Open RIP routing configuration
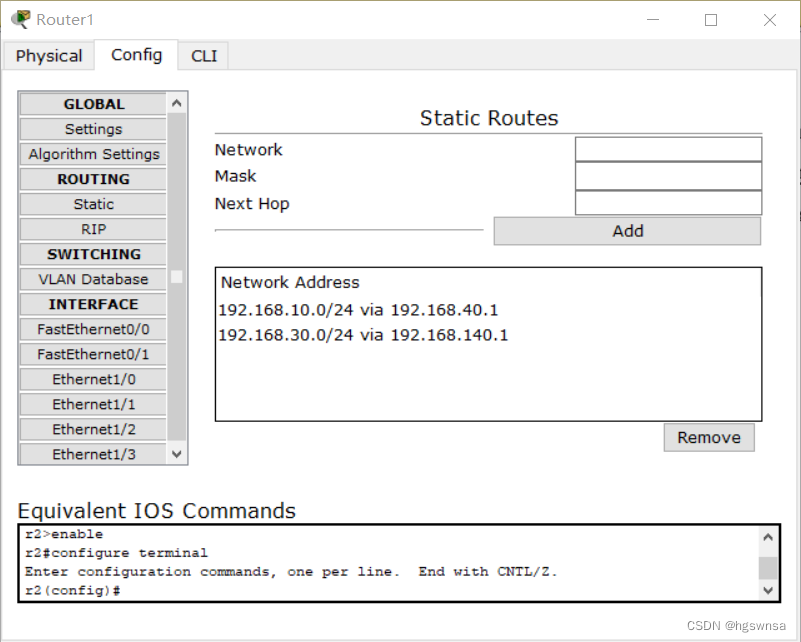 coord(93,229)
